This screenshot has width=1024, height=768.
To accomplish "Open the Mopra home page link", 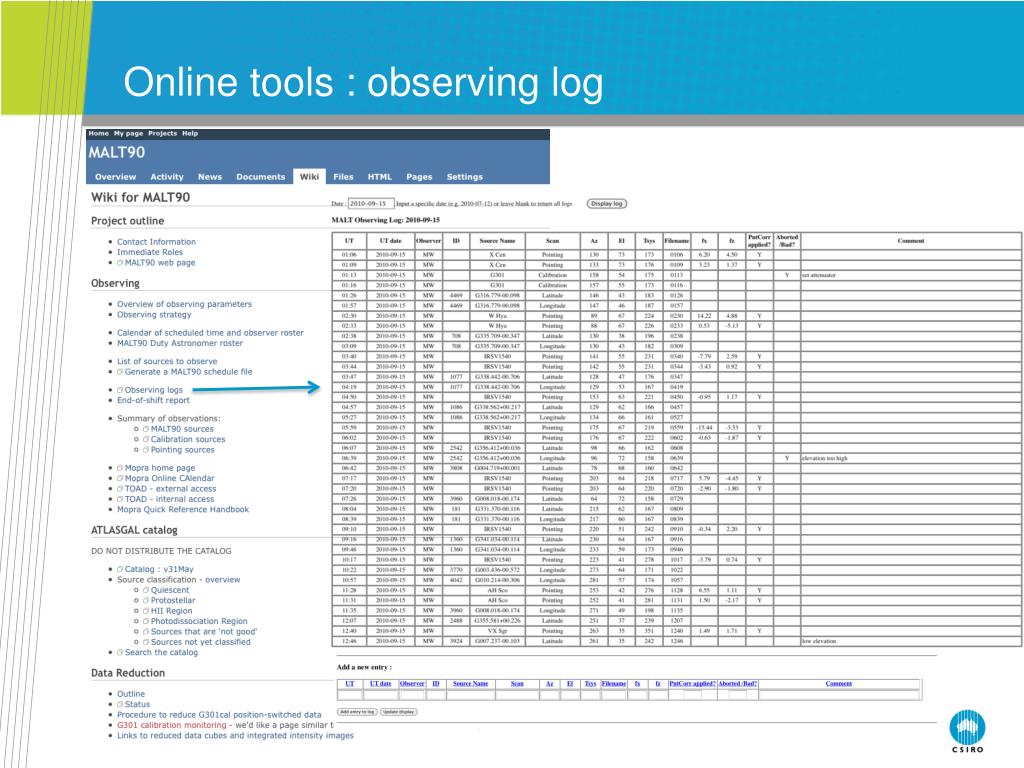I will (x=159, y=468).
